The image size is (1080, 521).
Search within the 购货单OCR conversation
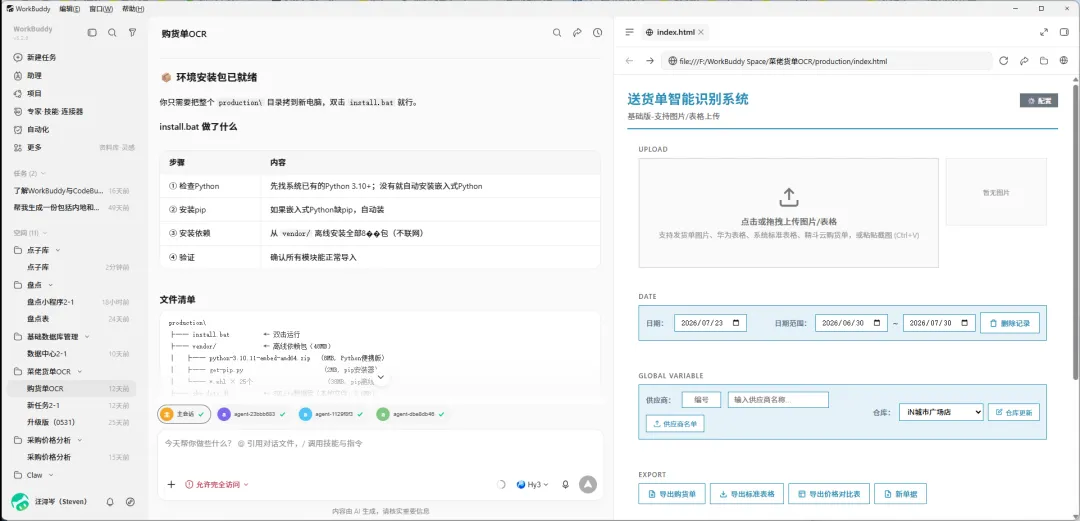tap(557, 32)
